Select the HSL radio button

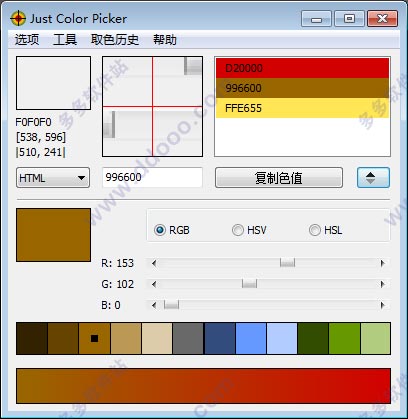[315, 230]
